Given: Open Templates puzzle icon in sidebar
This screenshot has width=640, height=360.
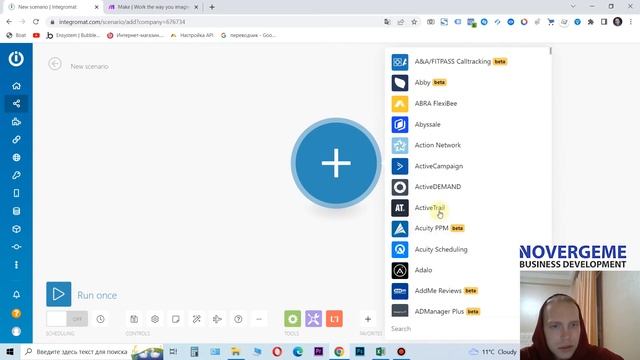Looking at the screenshot, I should tap(16, 122).
